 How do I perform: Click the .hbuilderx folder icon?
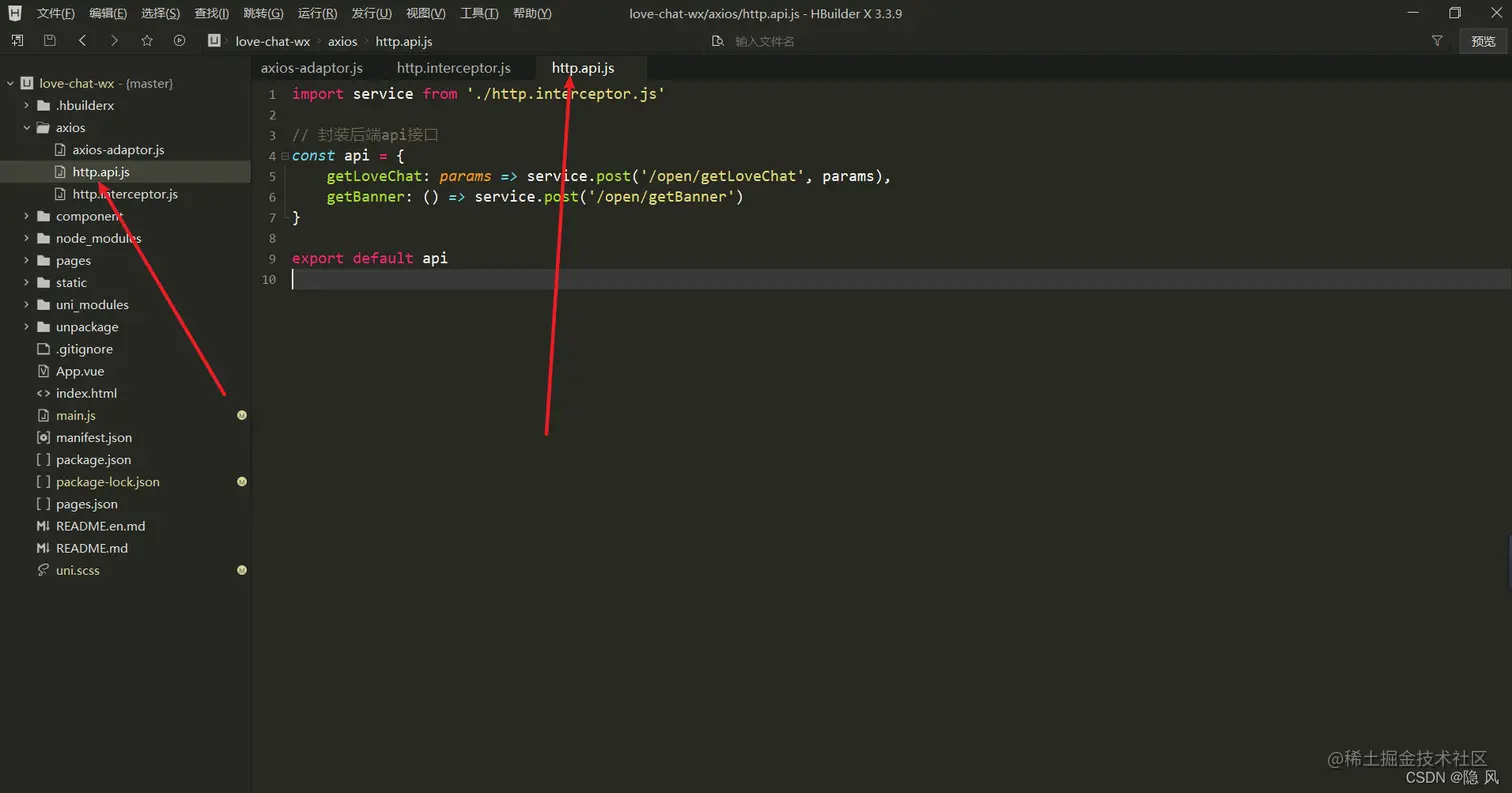(43, 105)
